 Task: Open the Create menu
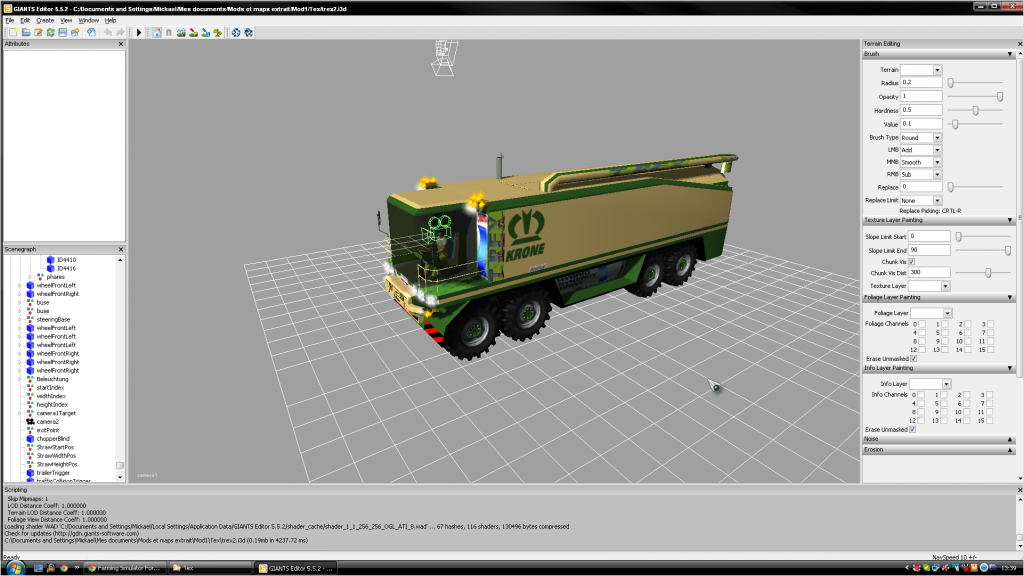45,21
